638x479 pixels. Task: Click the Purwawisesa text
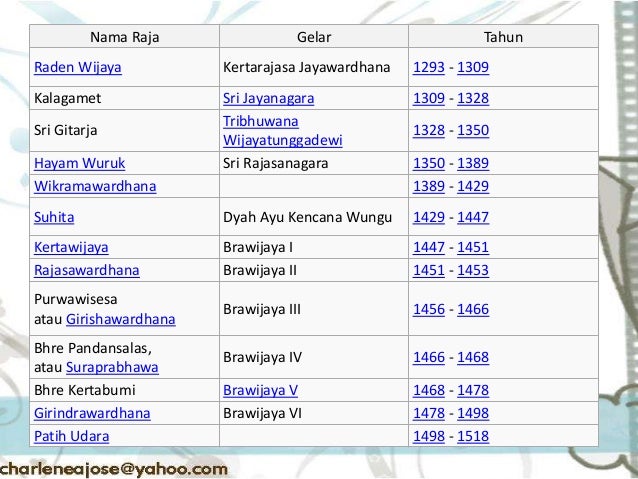76,299
